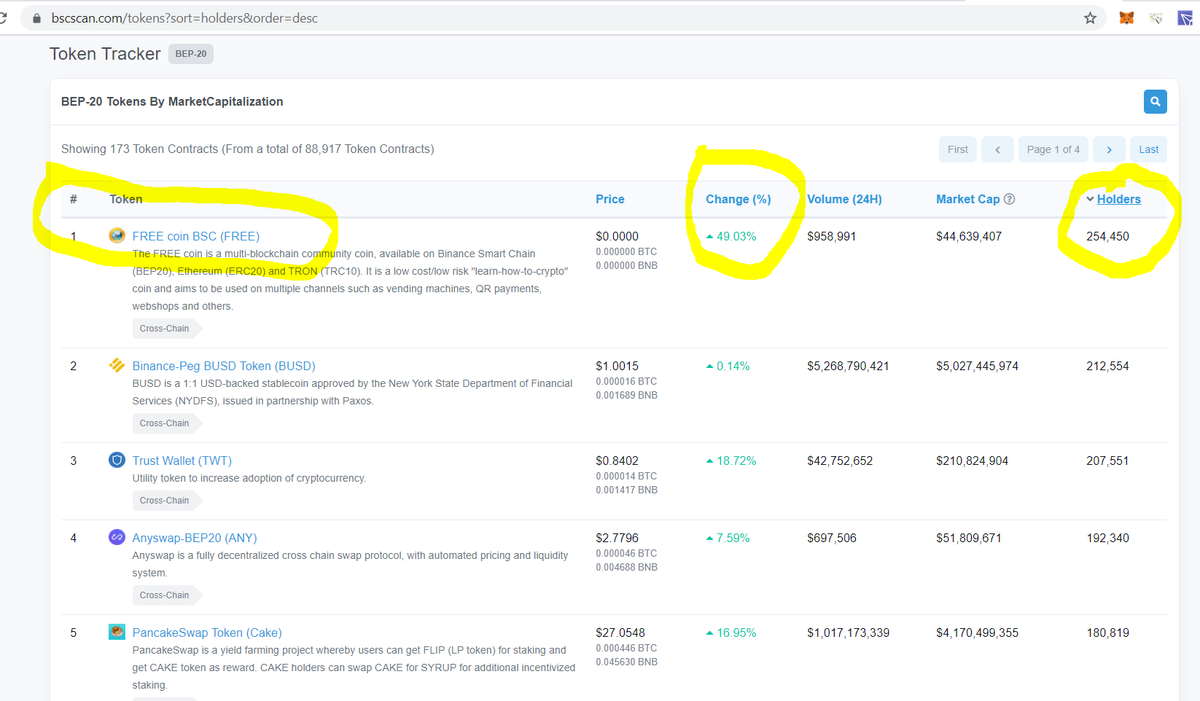
Task: Click the price $0.8402
Action: 617,461
